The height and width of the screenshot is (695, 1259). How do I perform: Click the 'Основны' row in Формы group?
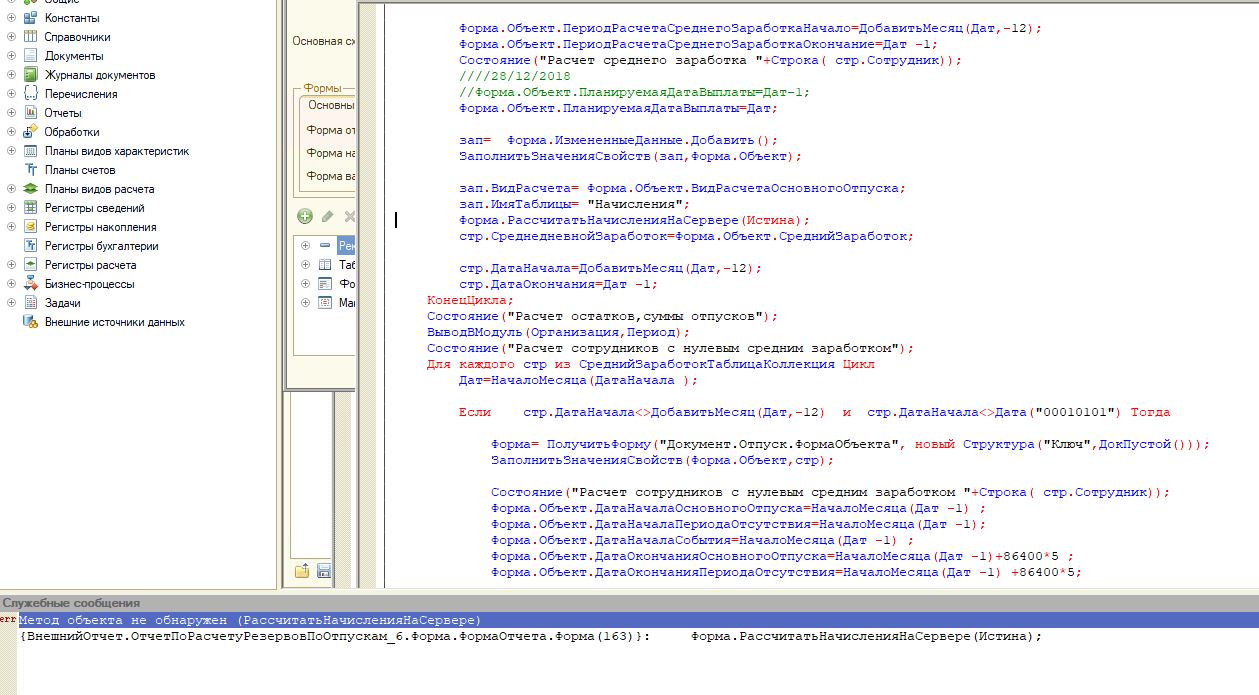click(330, 105)
